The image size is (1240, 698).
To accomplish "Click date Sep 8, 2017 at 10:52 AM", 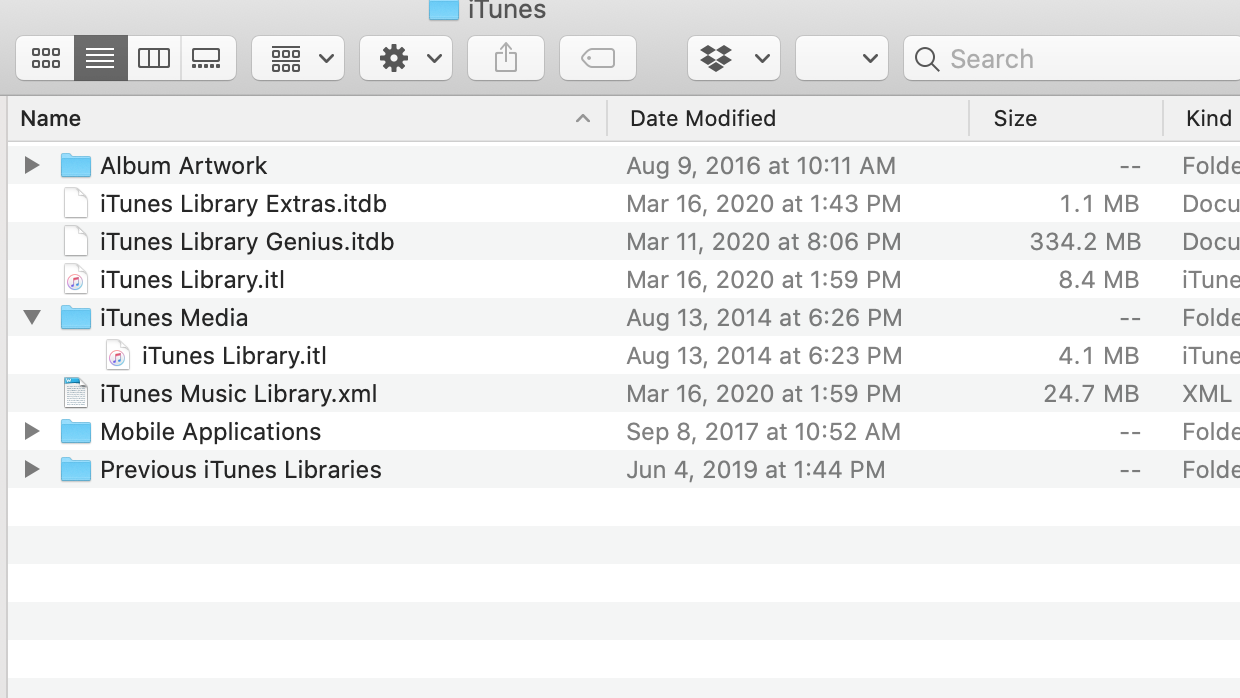I will point(764,431).
